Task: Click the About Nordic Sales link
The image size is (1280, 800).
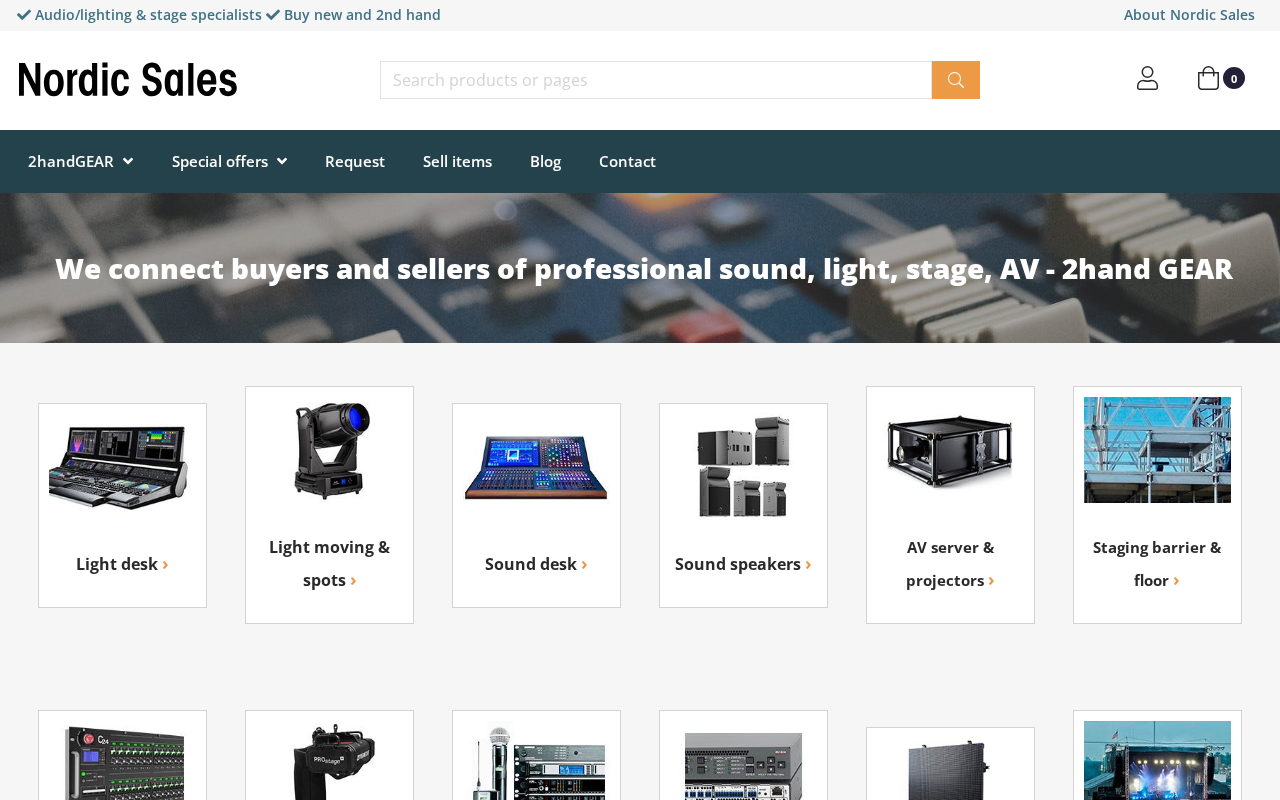Action: pyautogui.click(x=1189, y=15)
